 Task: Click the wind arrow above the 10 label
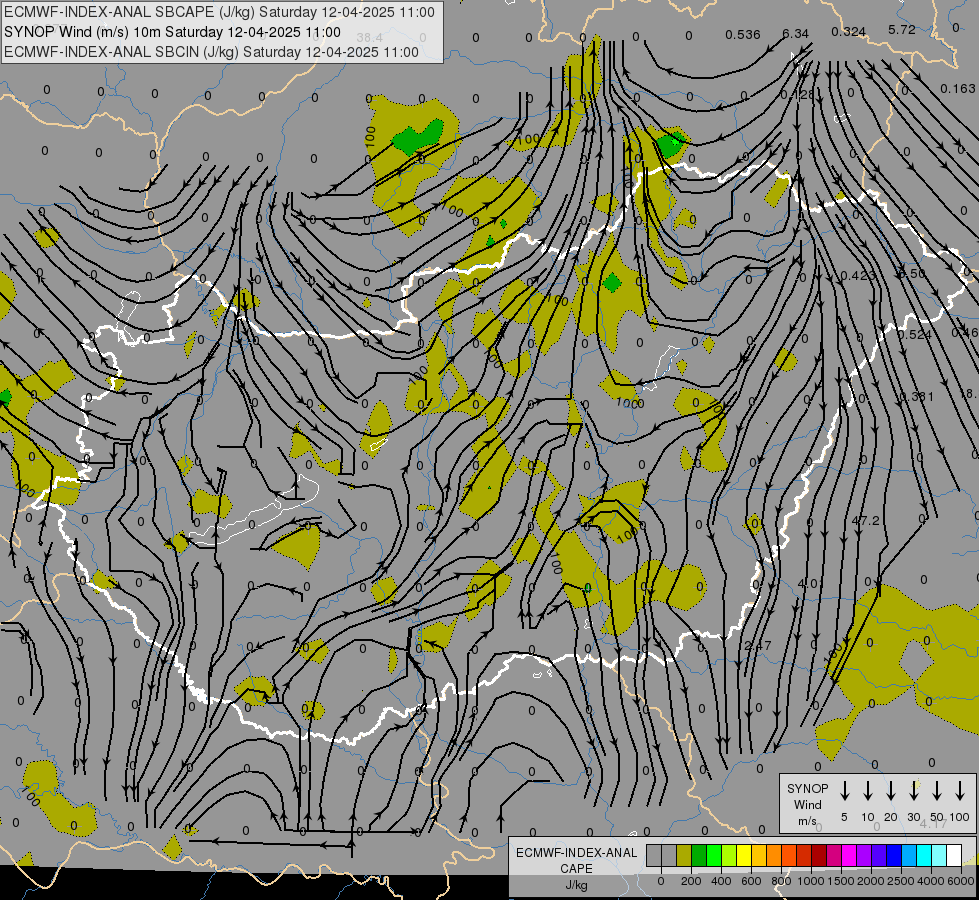[x=868, y=791]
